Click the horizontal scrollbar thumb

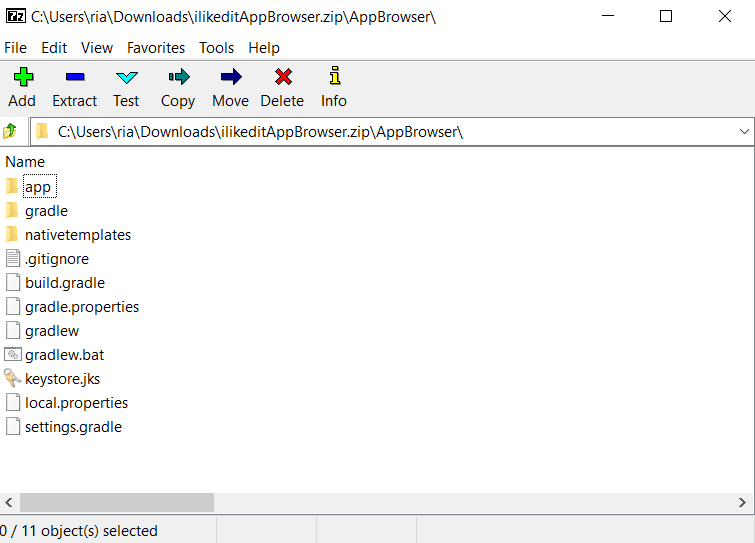click(116, 502)
